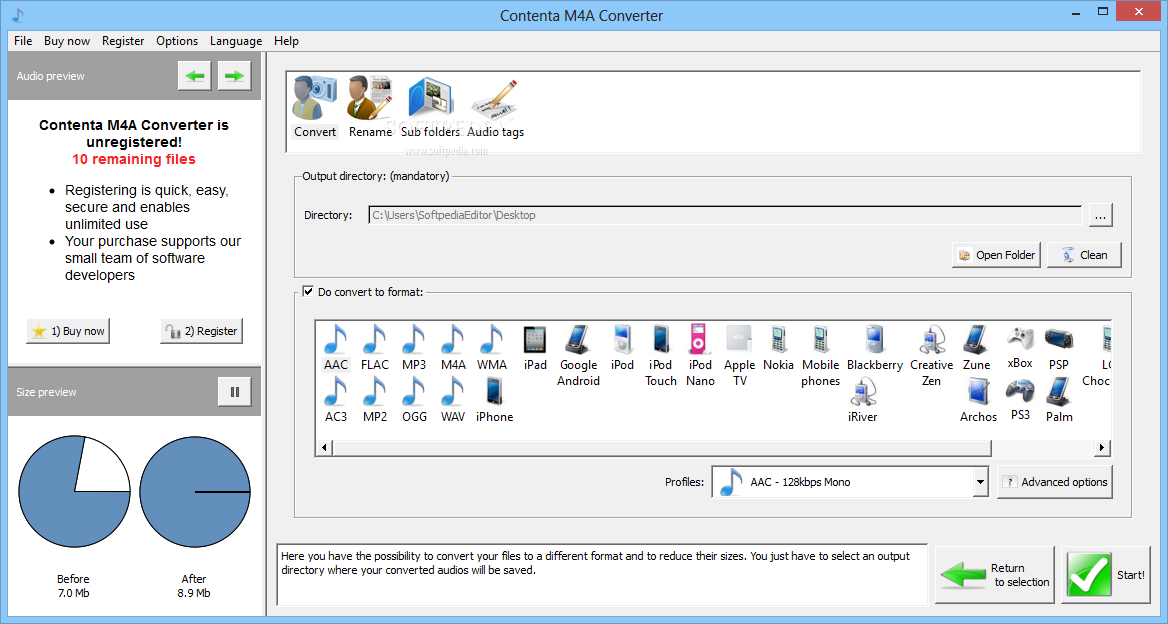Open the File menu
Image resolution: width=1168 pixels, height=624 pixels.
(x=23, y=41)
